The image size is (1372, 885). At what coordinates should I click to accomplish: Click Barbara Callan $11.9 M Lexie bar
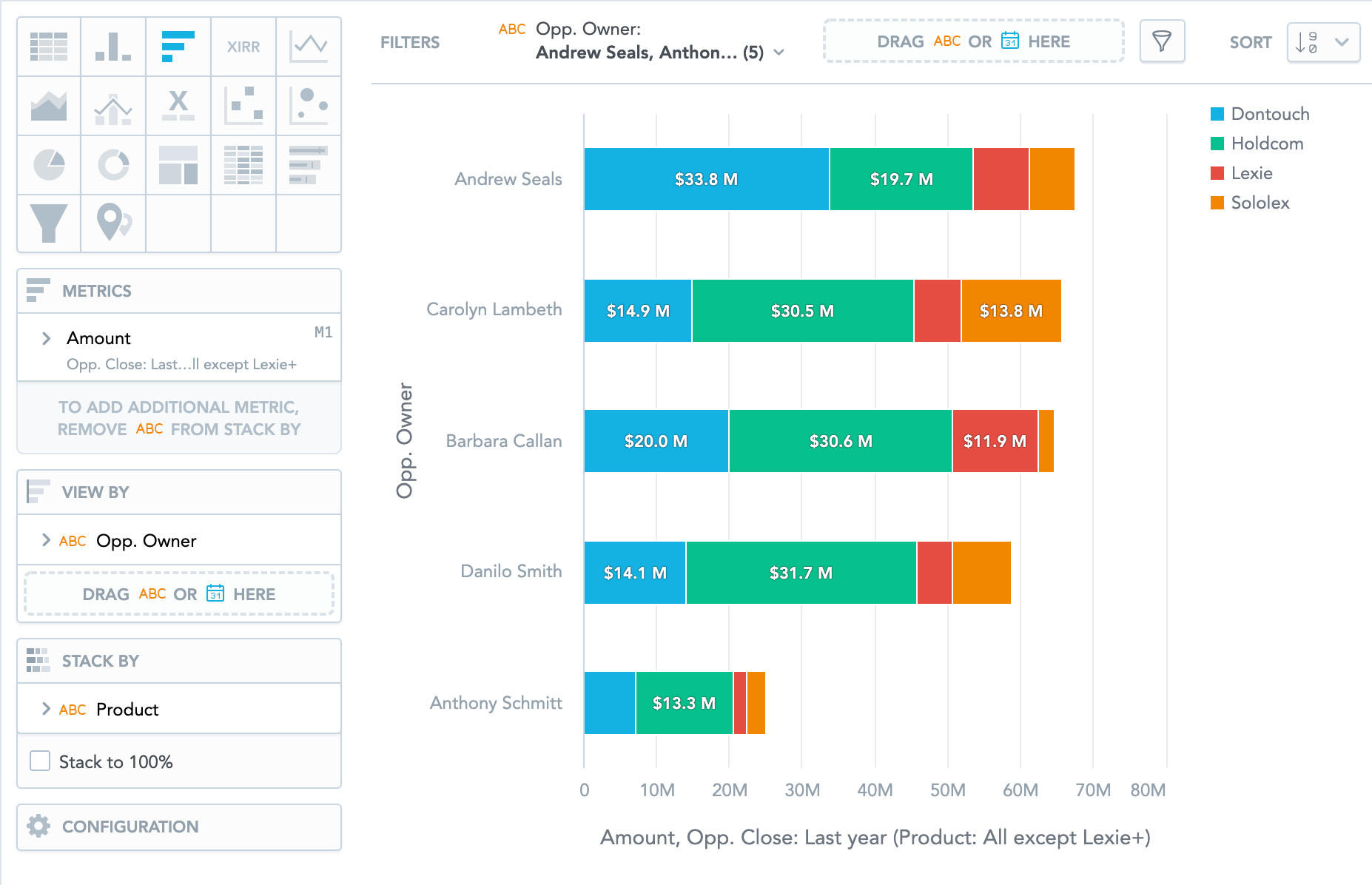(x=995, y=441)
